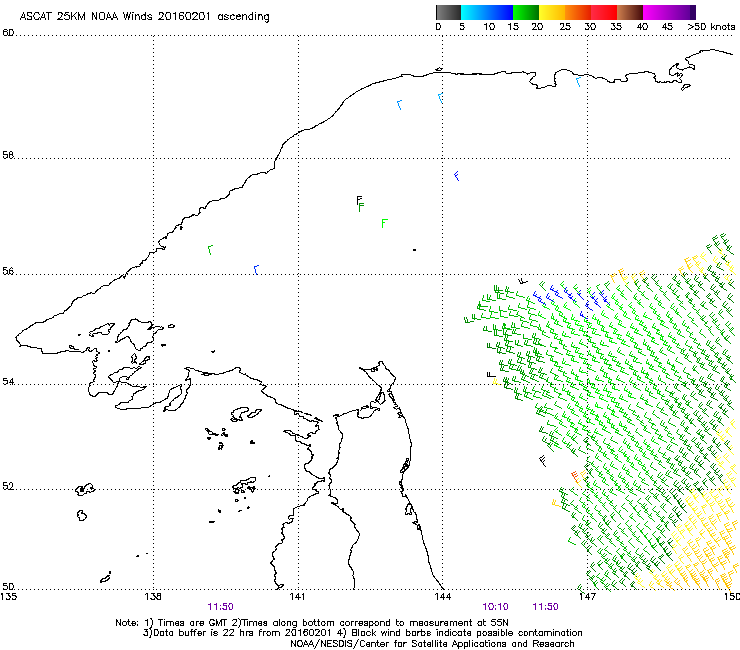Select the brown 35-40 knots color bar segment

[630, 12]
